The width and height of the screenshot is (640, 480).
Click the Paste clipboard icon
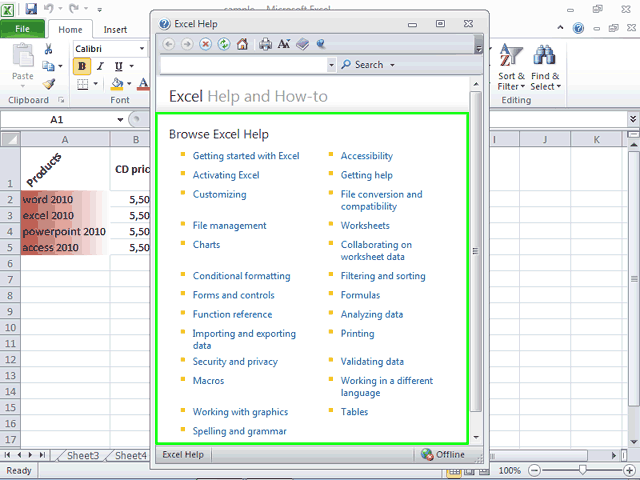(22, 56)
